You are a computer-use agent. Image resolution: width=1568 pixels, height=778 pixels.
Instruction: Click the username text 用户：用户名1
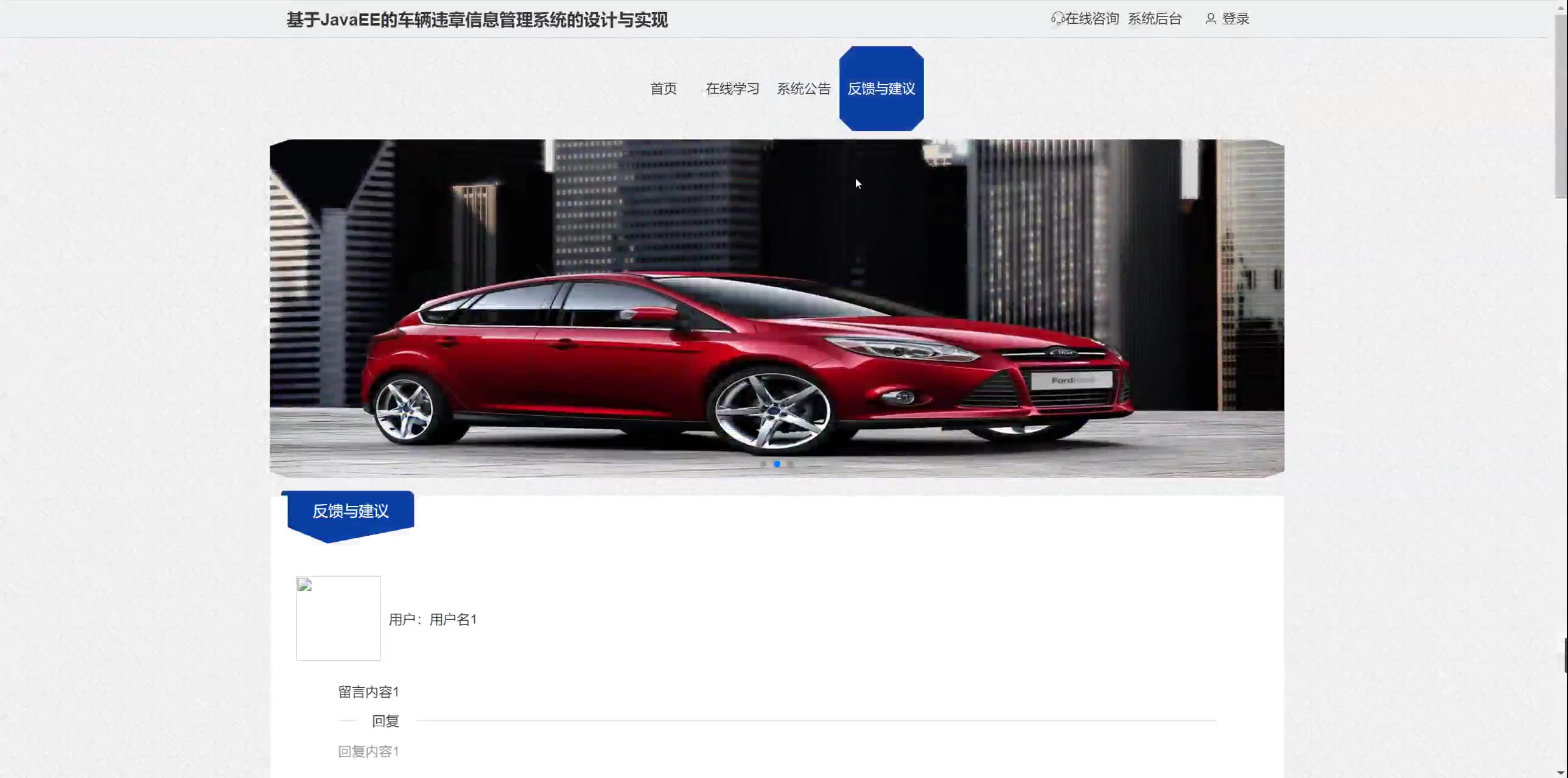(433, 620)
